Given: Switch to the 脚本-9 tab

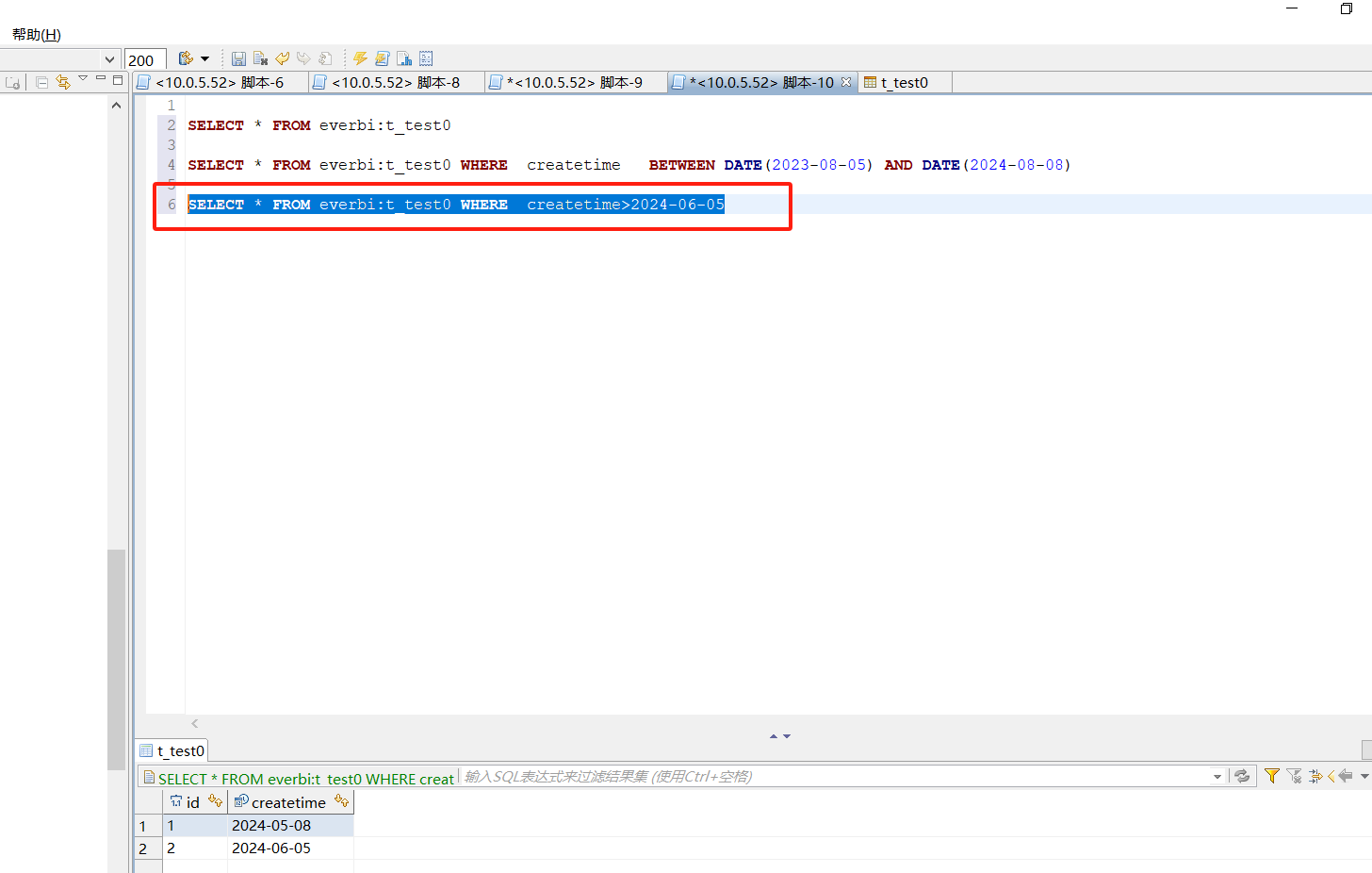Looking at the screenshot, I should click(x=575, y=82).
